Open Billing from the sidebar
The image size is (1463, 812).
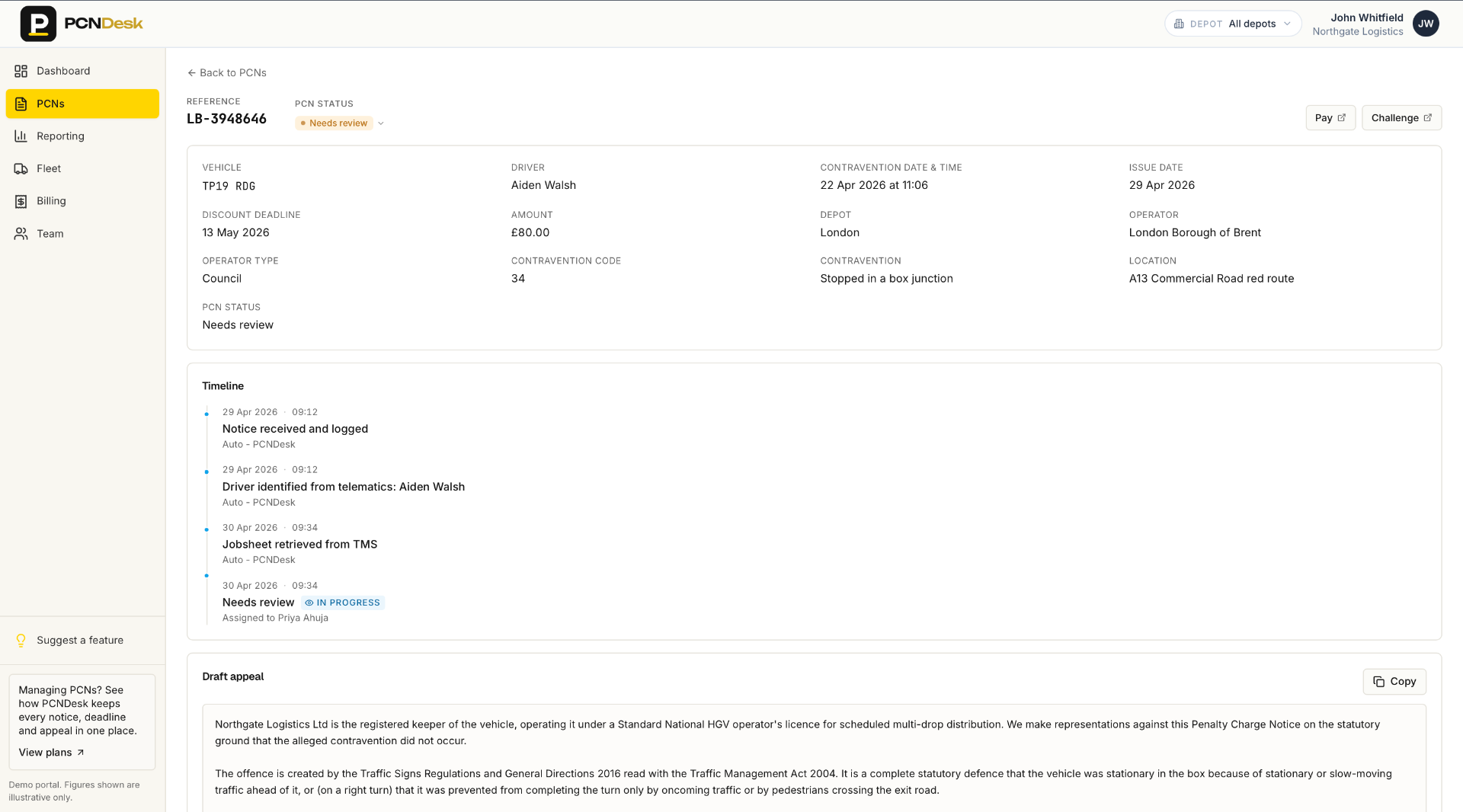pyautogui.click(x=82, y=201)
